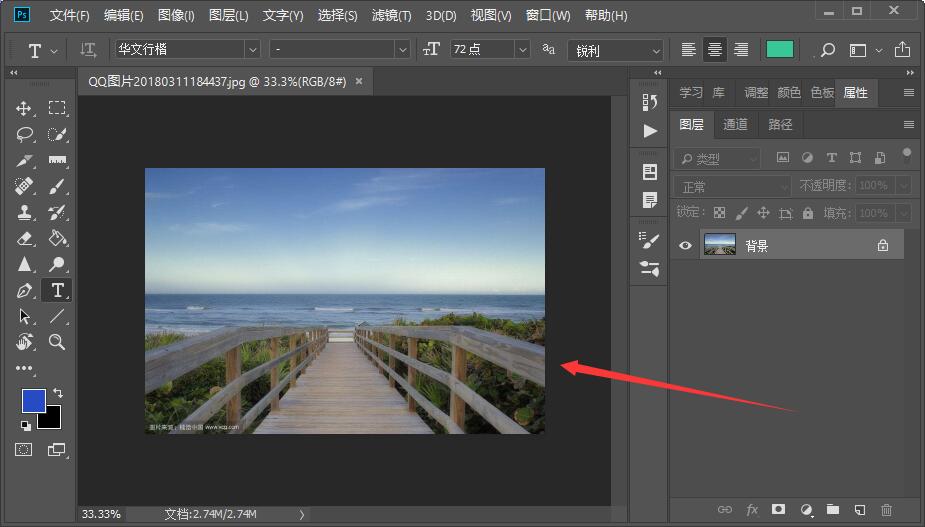The height and width of the screenshot is (527, 925).
Task: Create a new group folder
Action: (x=832, y=509)
